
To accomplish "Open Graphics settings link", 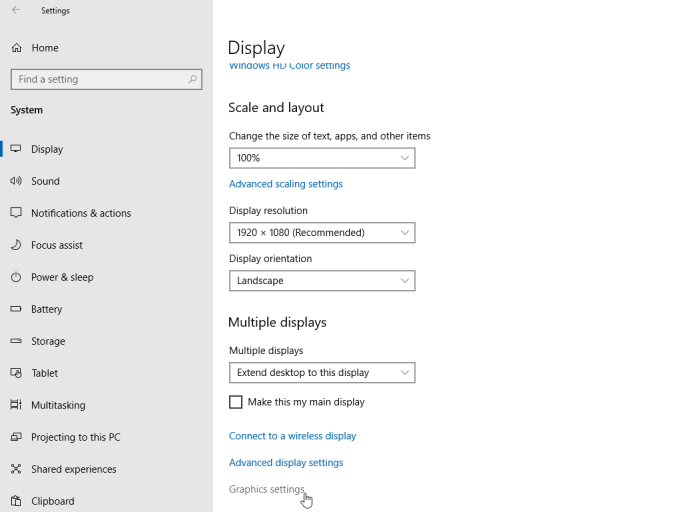I will click(266, 489).
